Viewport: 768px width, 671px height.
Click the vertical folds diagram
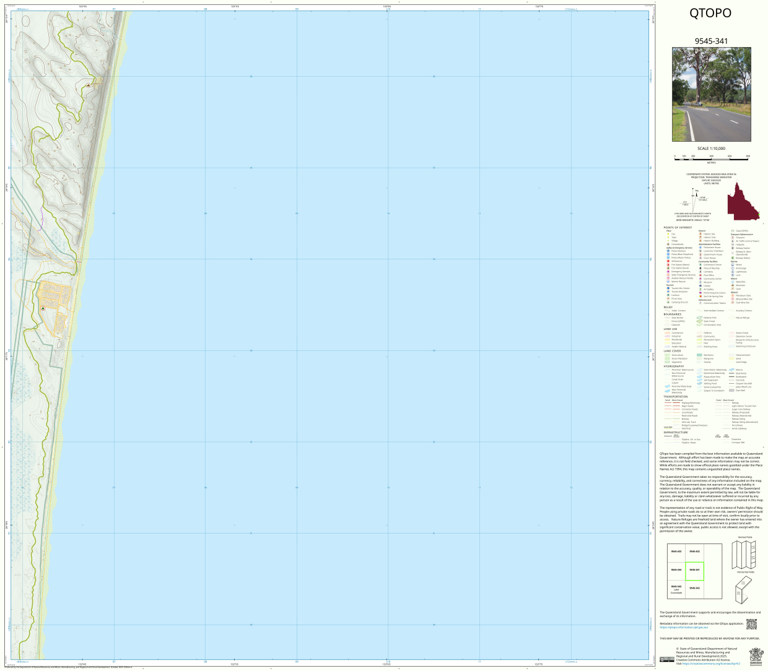click(x=744, y=554)
